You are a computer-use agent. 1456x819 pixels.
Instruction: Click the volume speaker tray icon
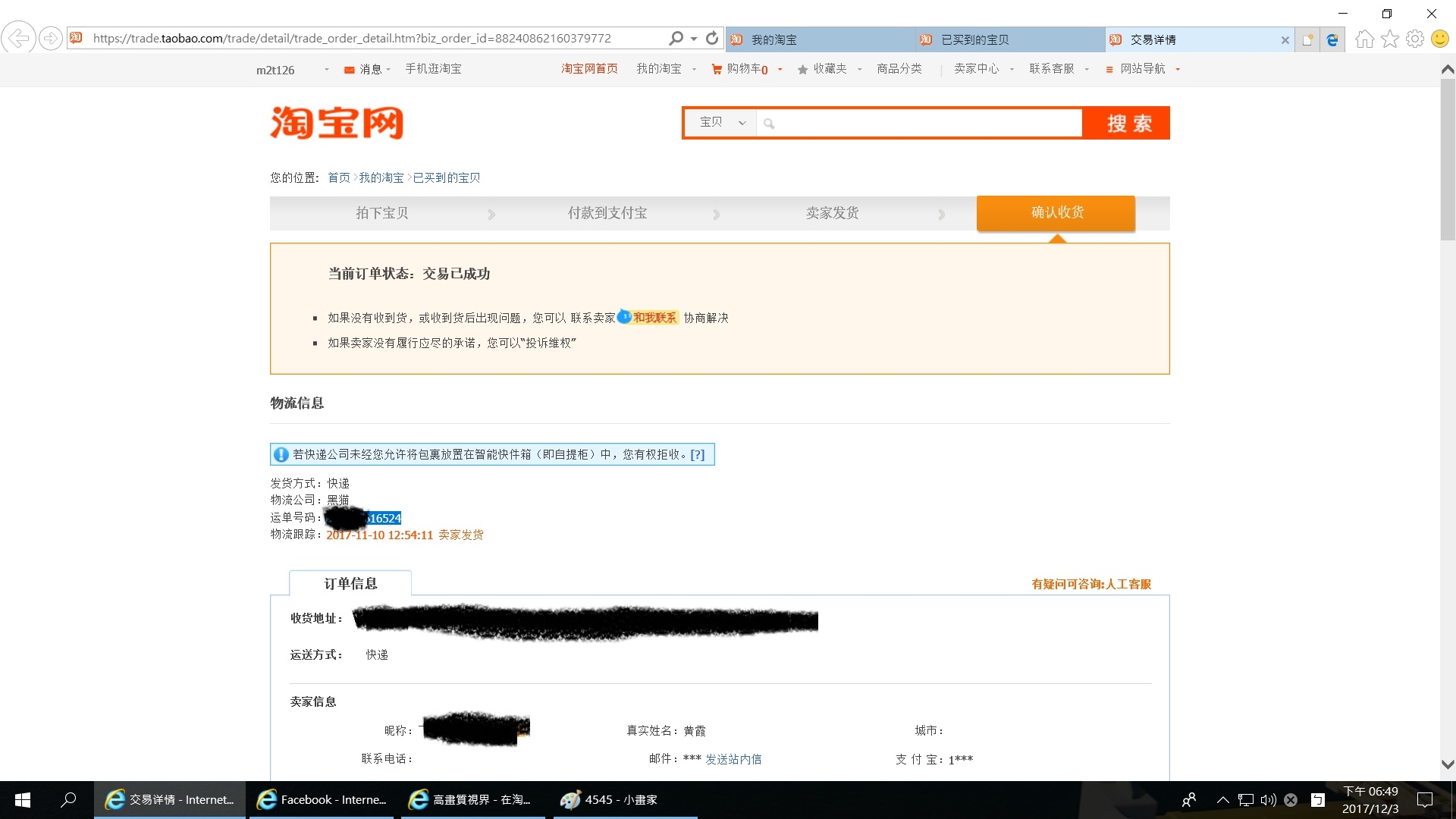click(x=1268, y=799)
